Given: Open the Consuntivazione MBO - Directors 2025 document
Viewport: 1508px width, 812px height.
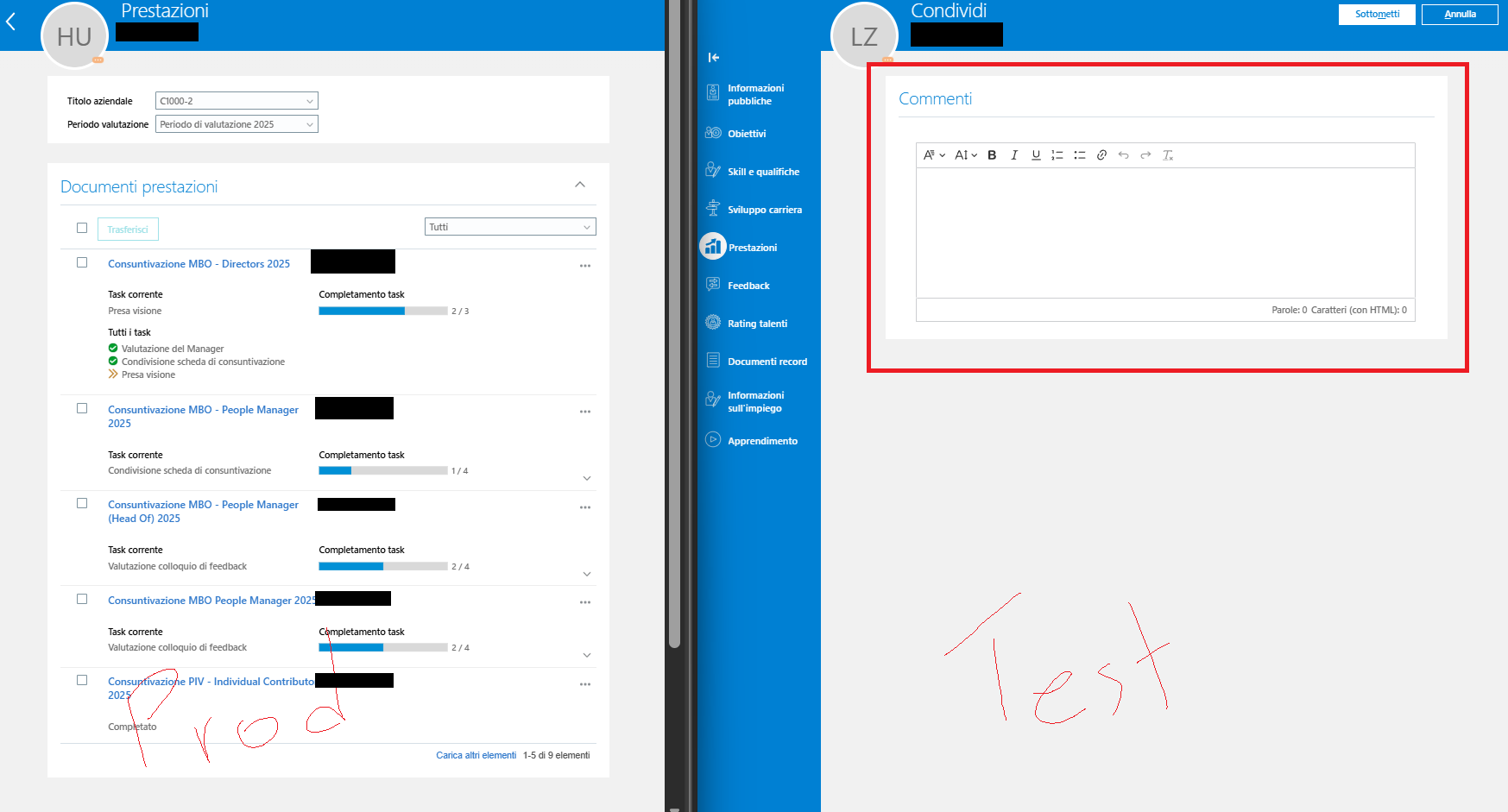Looking at the screenshot, I should (199, 264).
